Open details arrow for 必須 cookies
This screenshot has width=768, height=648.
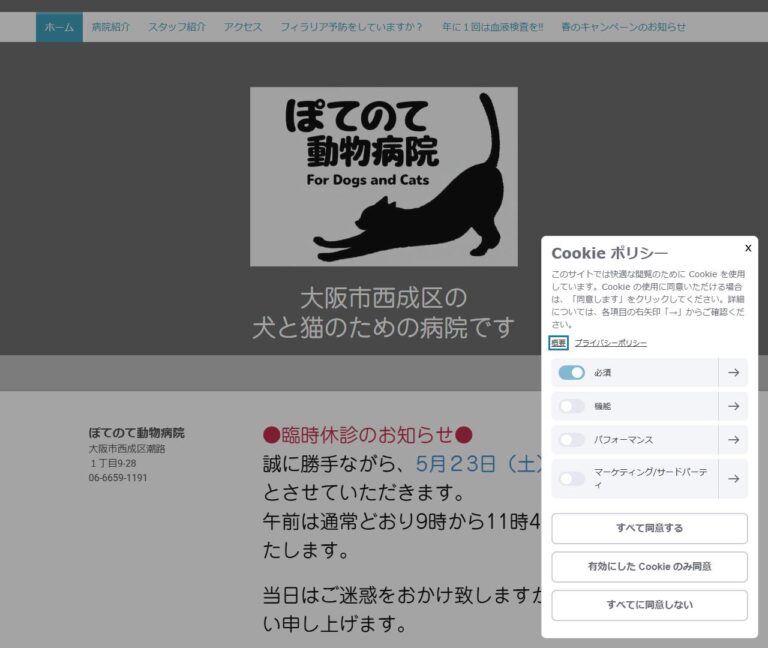pos(733,373)
